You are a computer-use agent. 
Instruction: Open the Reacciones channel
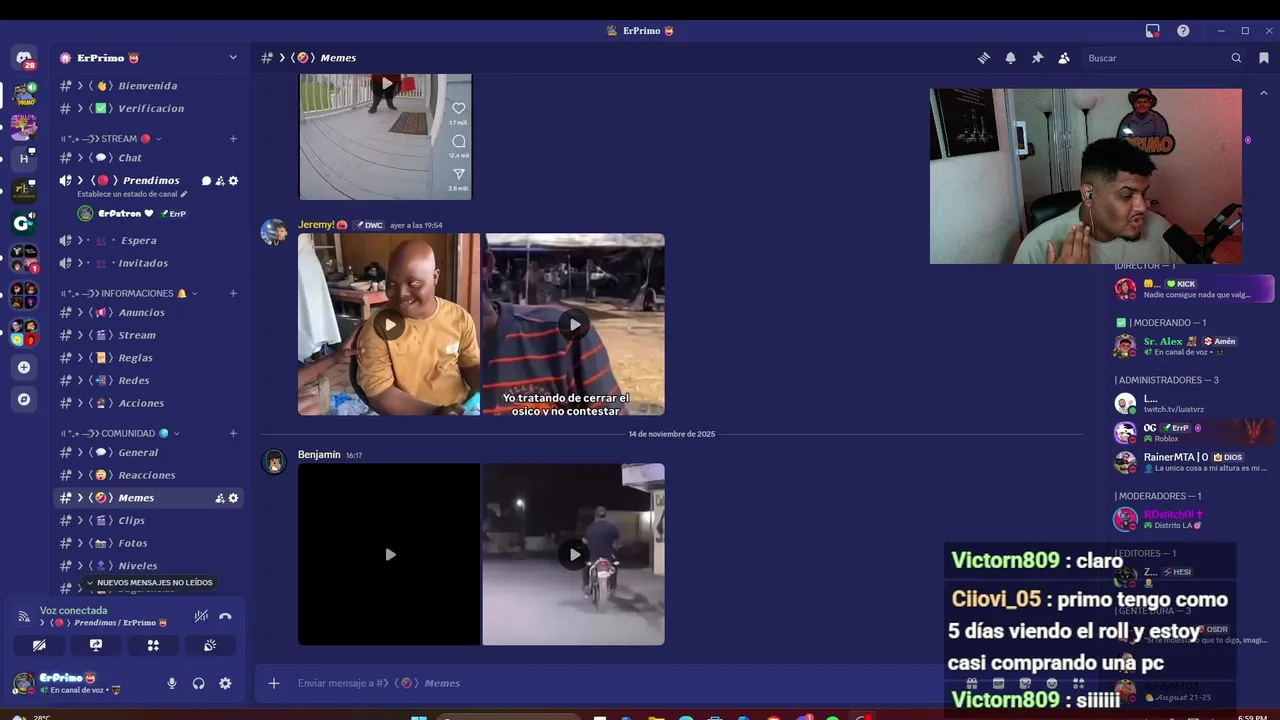(x=148, y=475)
